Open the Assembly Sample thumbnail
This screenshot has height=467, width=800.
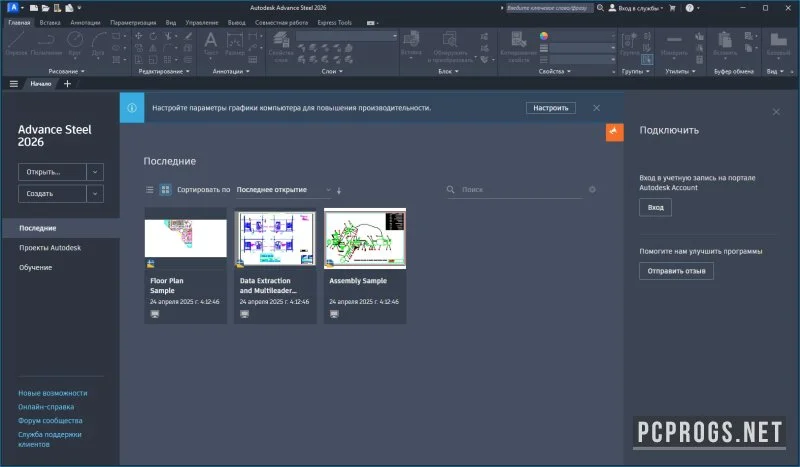point(365,239)
